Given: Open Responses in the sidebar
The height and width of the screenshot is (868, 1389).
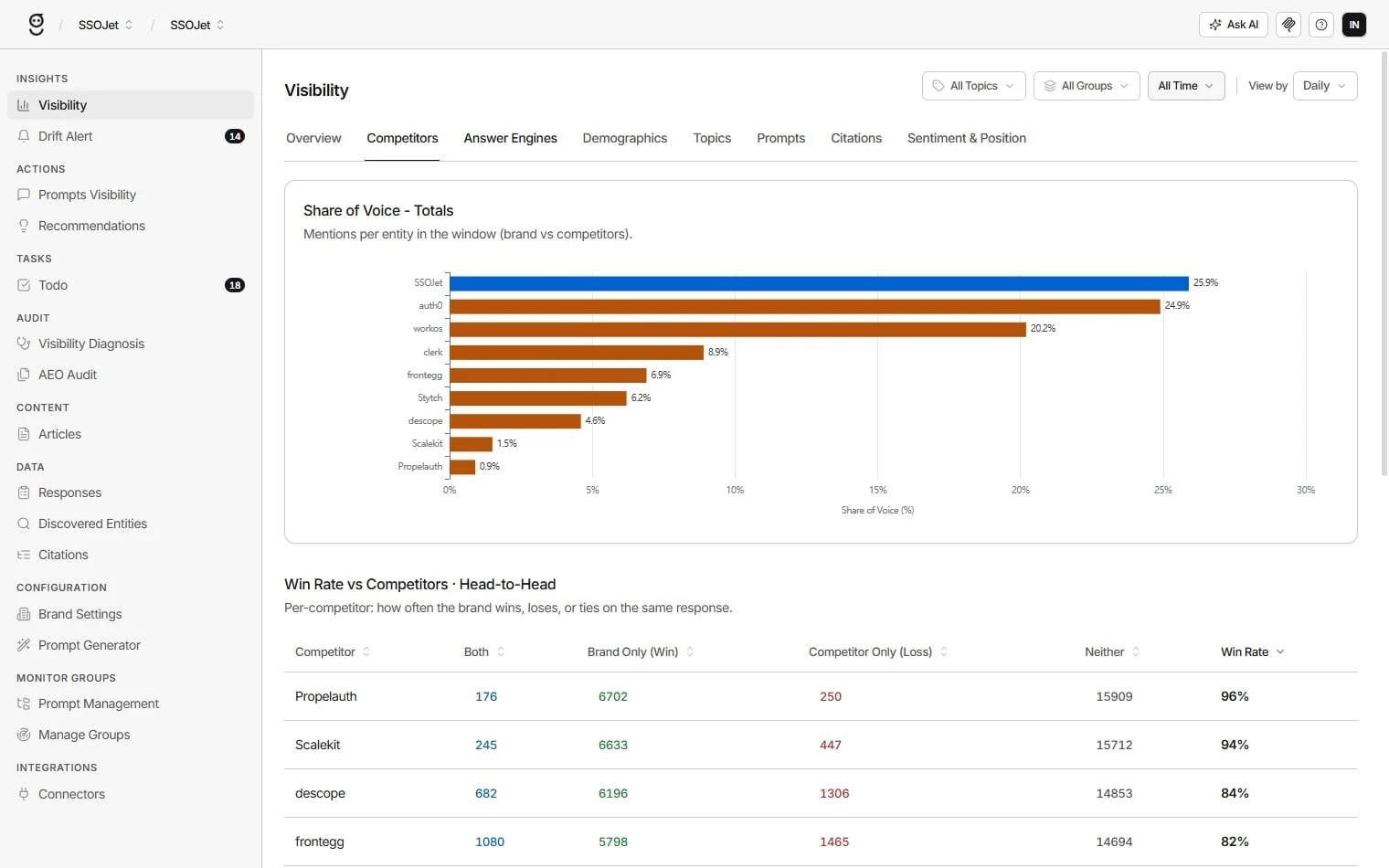Looking at the screenshot, I should [x=131, y=492].
